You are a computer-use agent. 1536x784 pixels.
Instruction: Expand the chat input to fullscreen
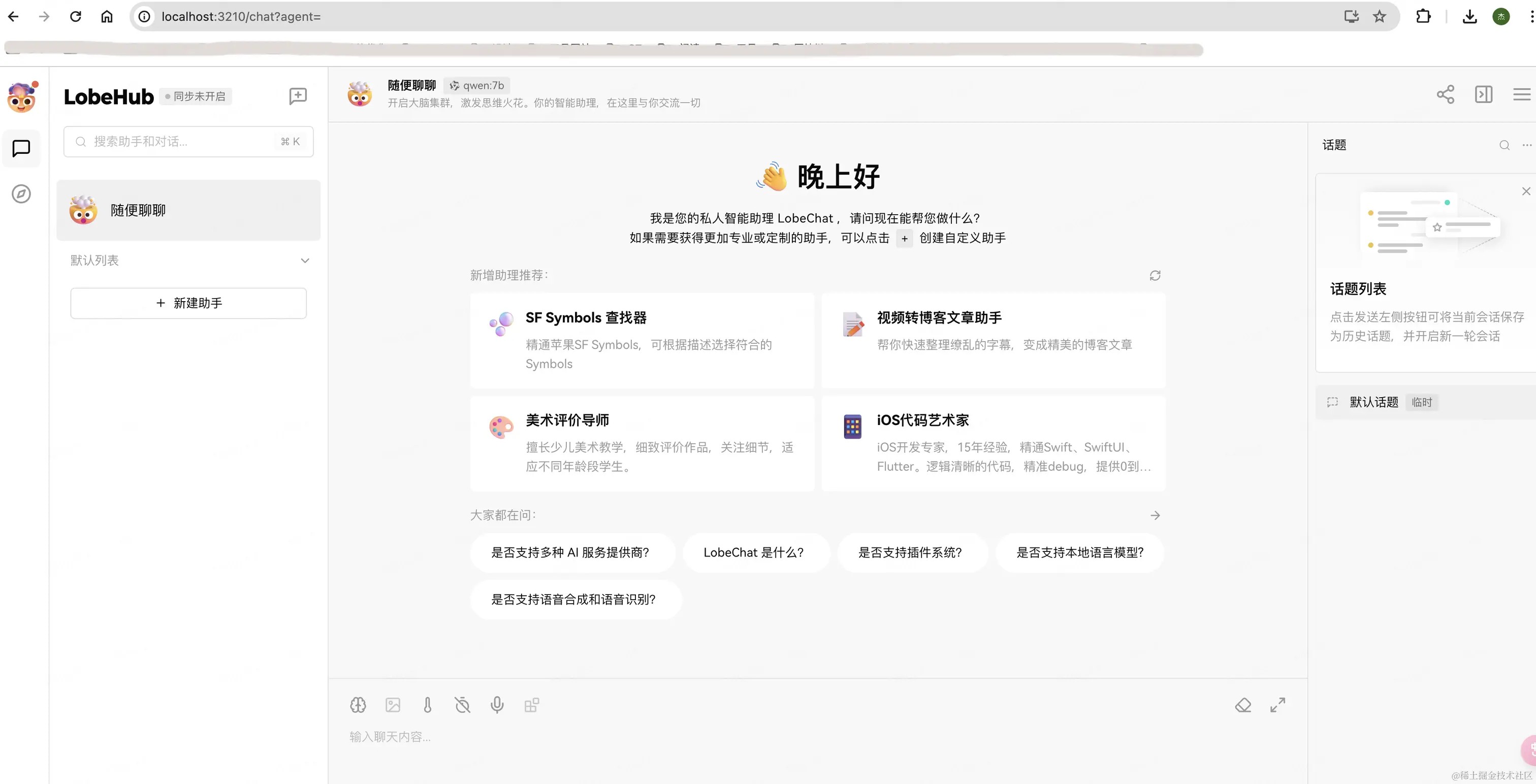pos(1277,705)
